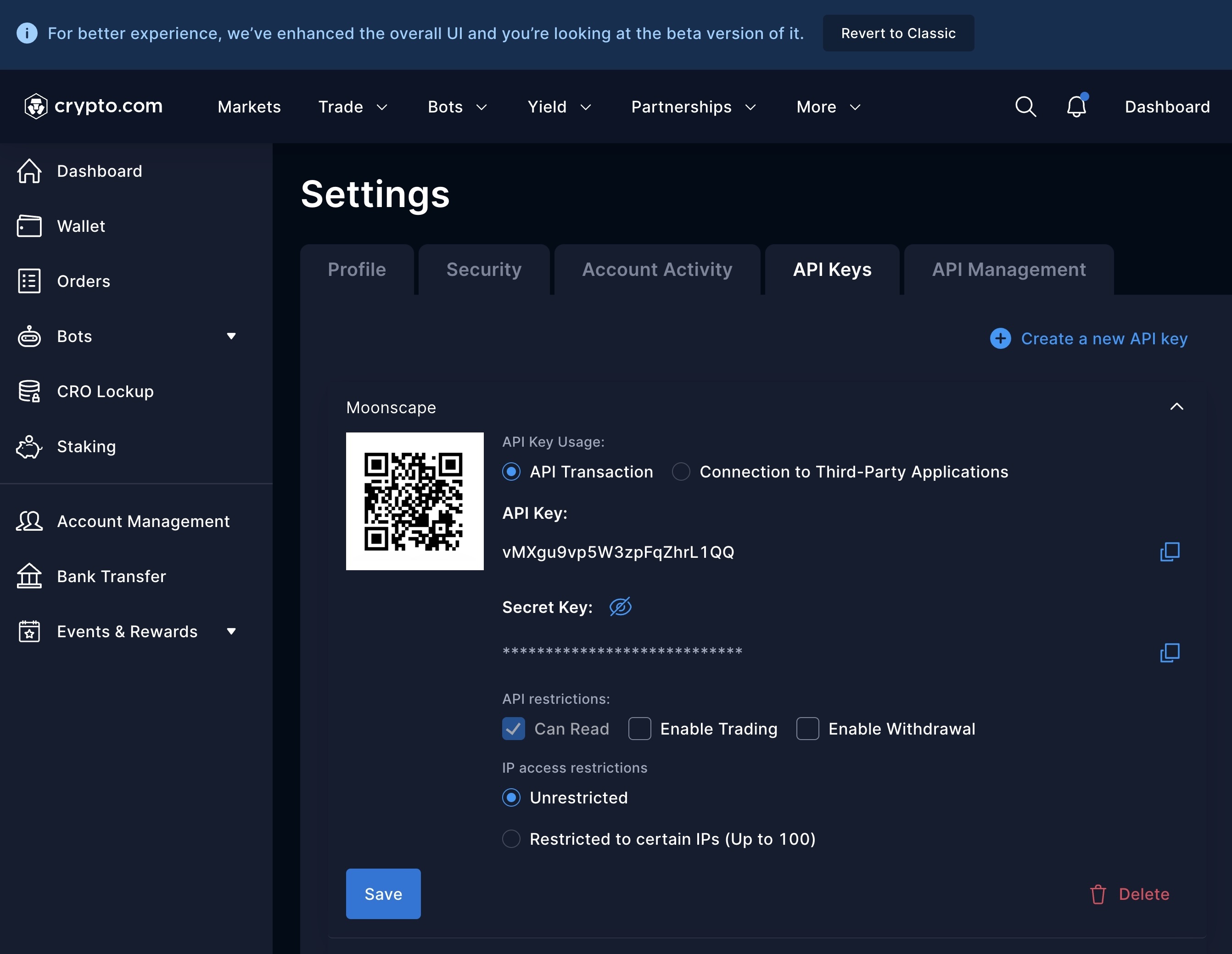Click the Moonscape key name
The width and height of the screenshot is (1232, 954).
(x=391, y=407)
